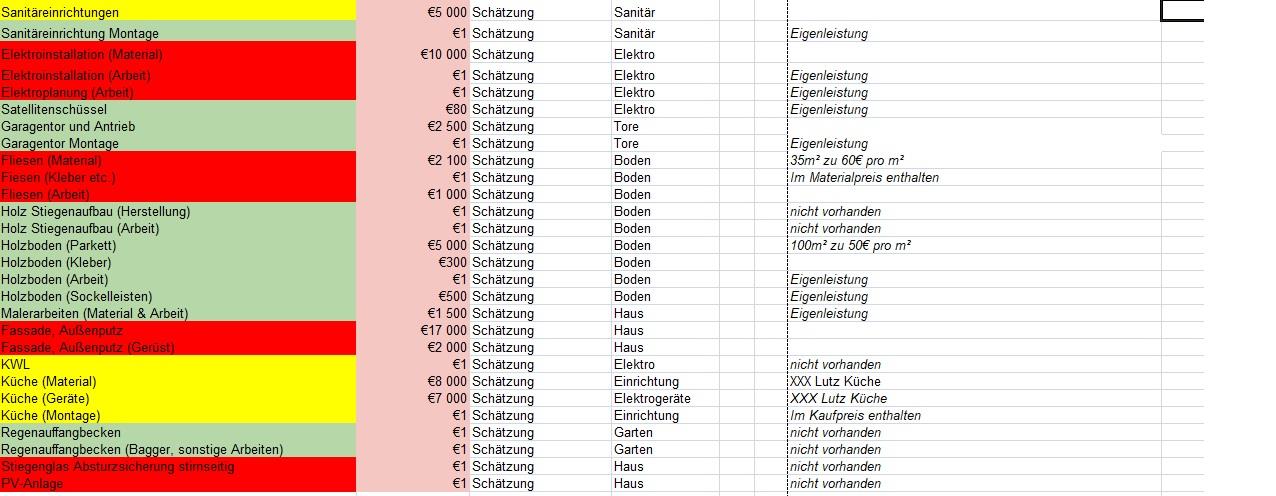
Task: Select the 'Im Materialpreis enthalten' note cell
Action: click(973, 177)
